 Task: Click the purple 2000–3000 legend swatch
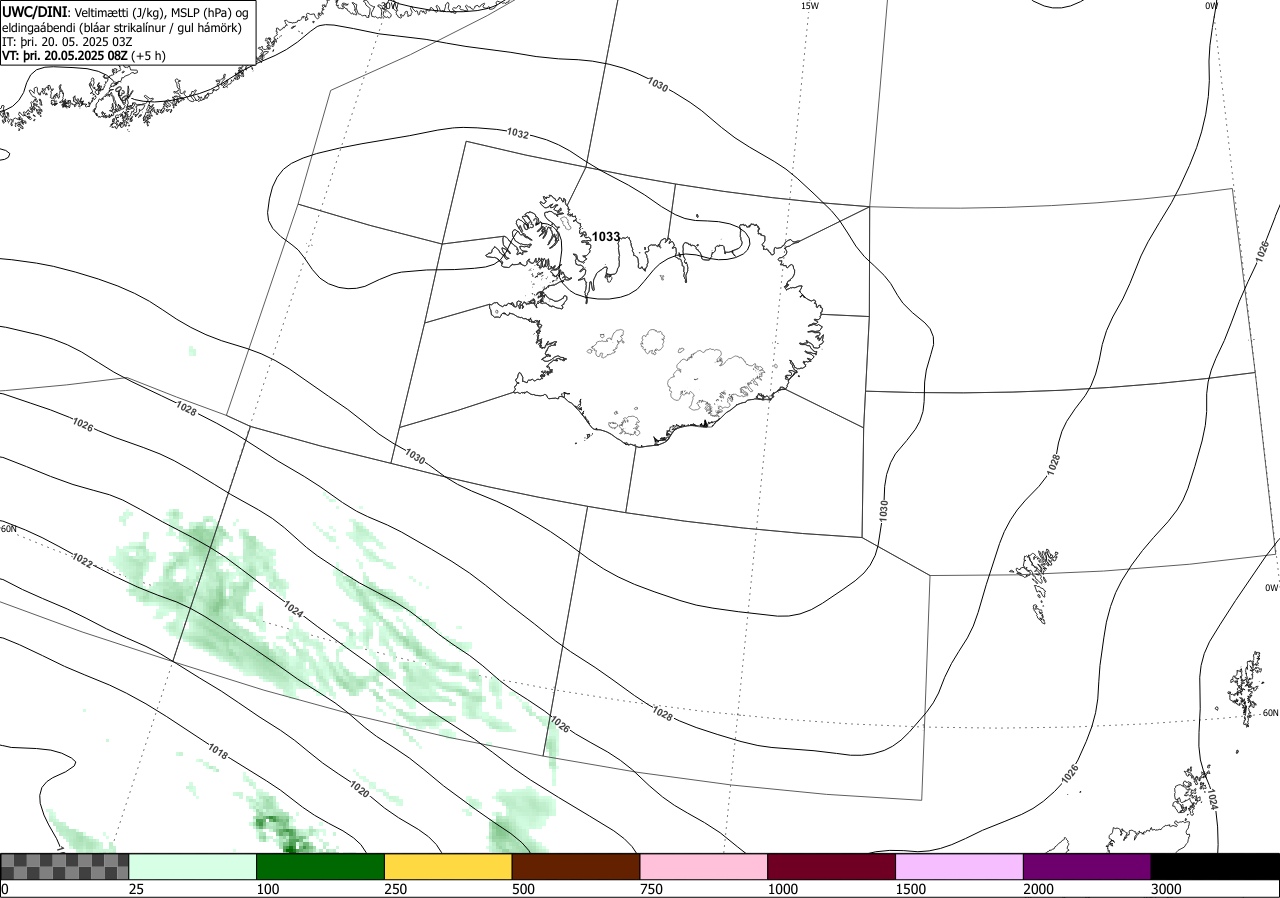[x=1087, y=866]
